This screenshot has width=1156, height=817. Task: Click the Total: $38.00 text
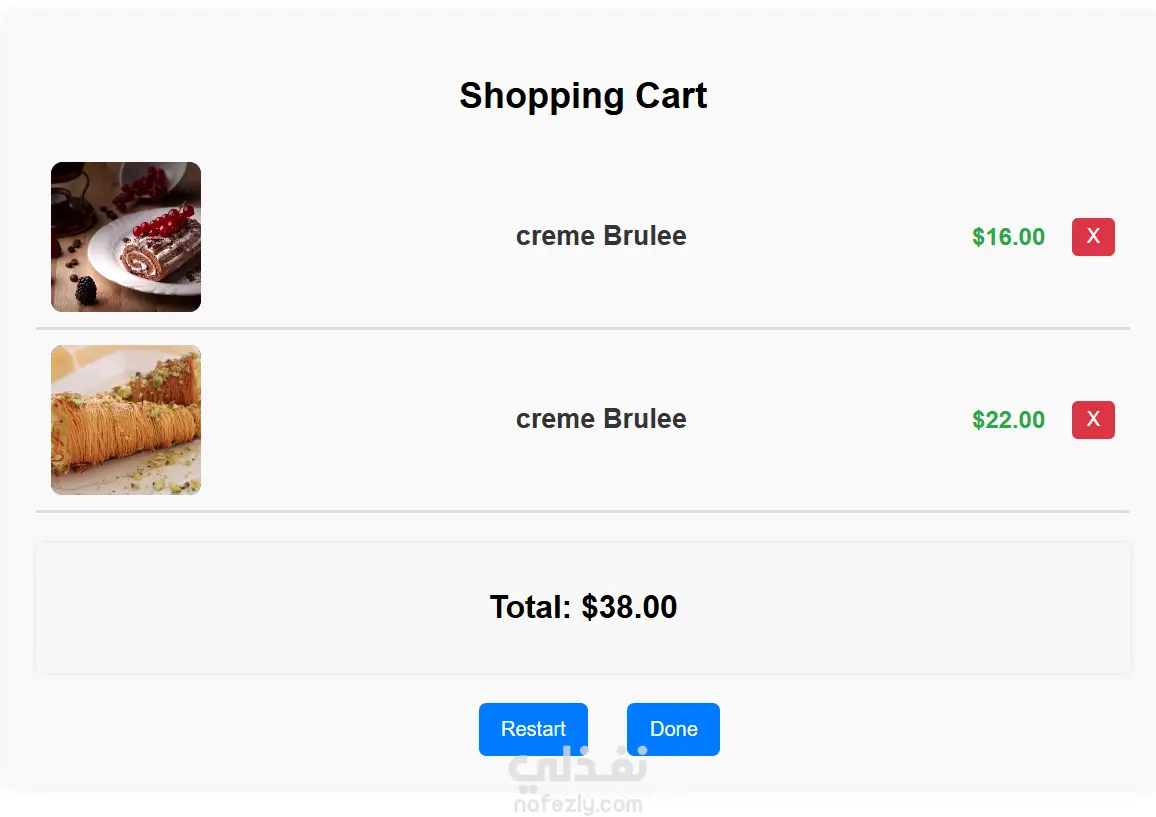coord(583,607)
